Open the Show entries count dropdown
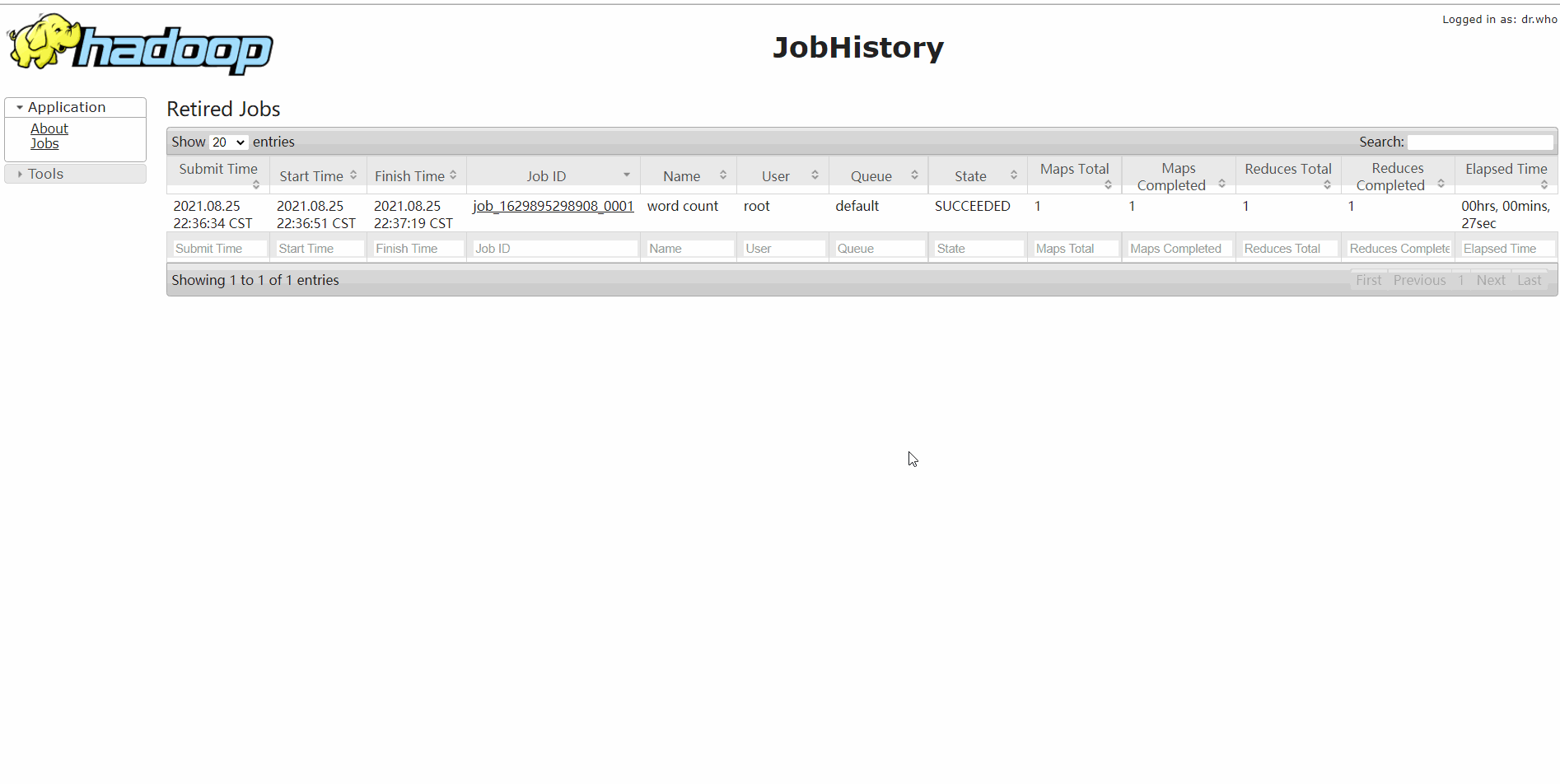This screenshot has width=1560, height=784. coord(228,142)
